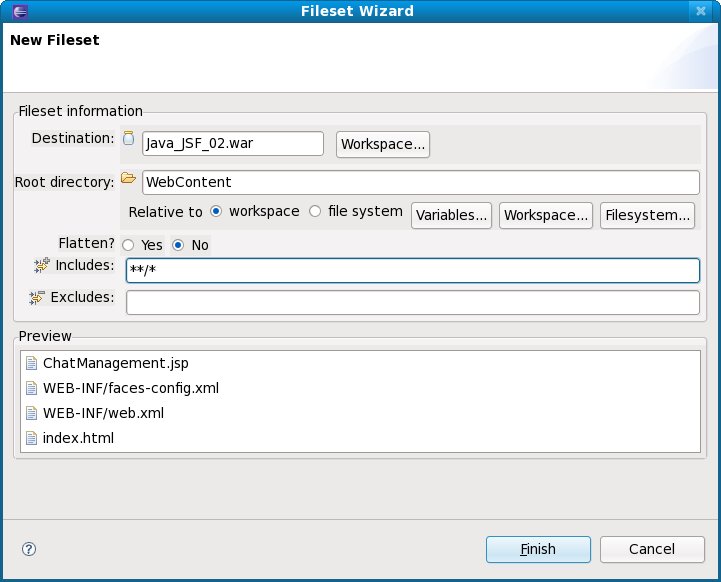
Task: Click the Includes pattern icon
Action: pos(41,265)
